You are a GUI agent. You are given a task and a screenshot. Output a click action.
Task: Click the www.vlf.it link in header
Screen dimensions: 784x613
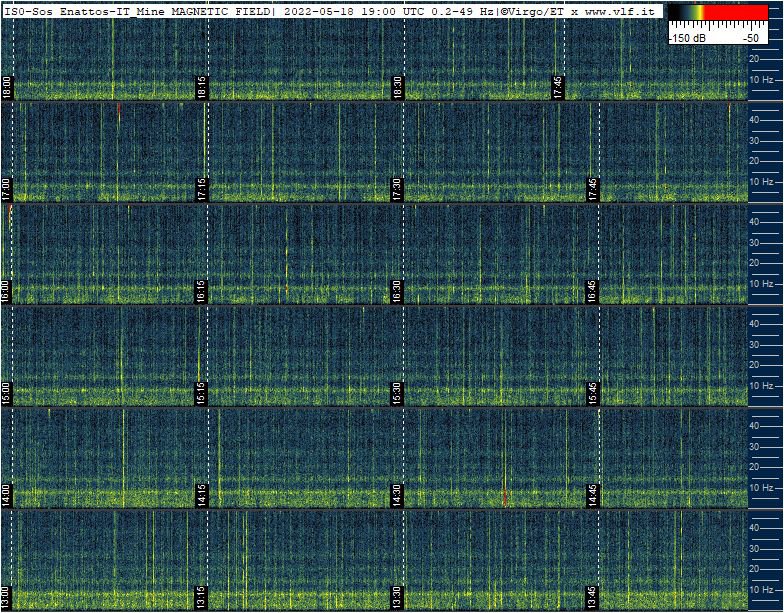[x=623, y=9]
